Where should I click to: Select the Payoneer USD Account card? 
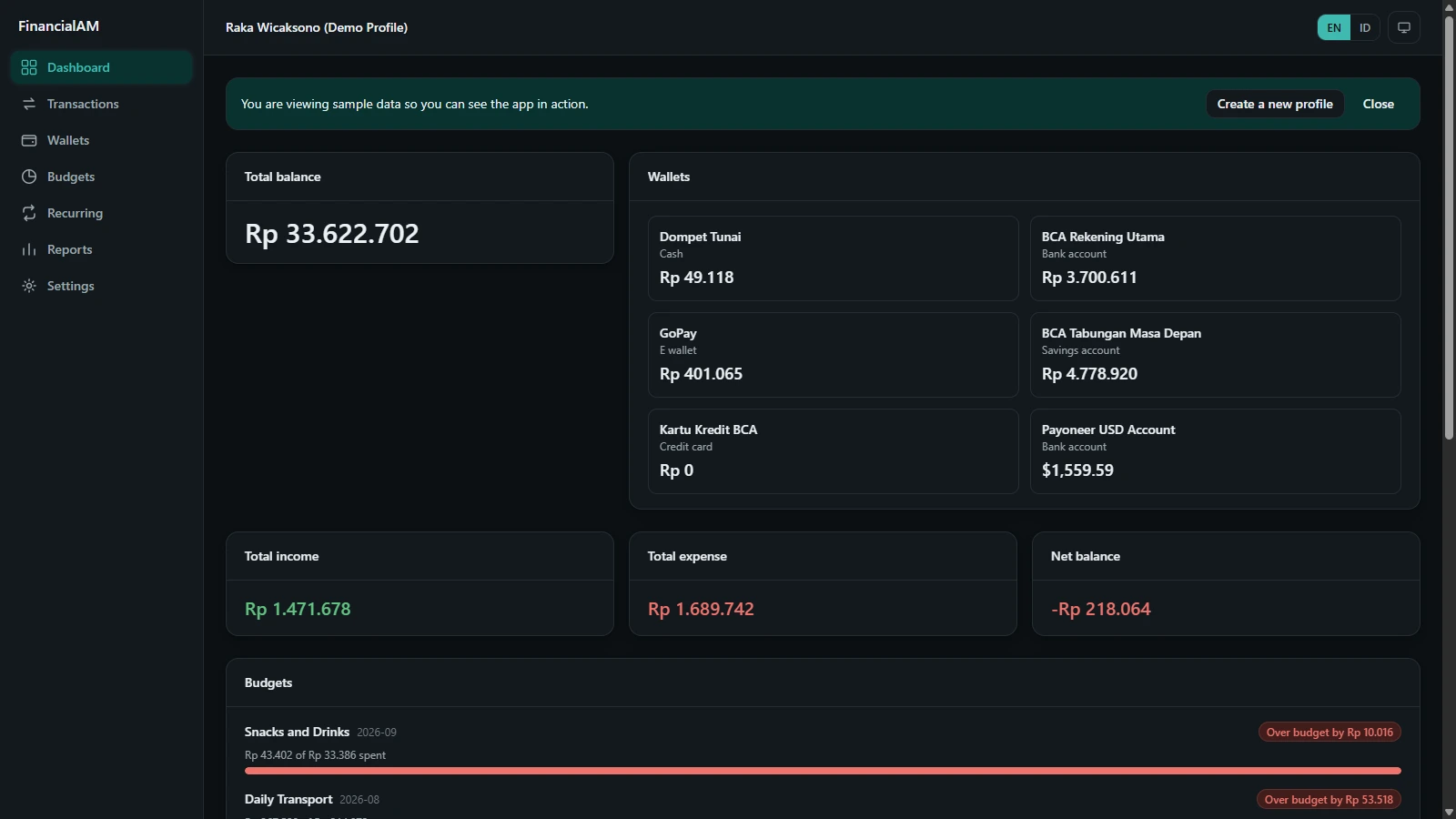coord(1215,451)
